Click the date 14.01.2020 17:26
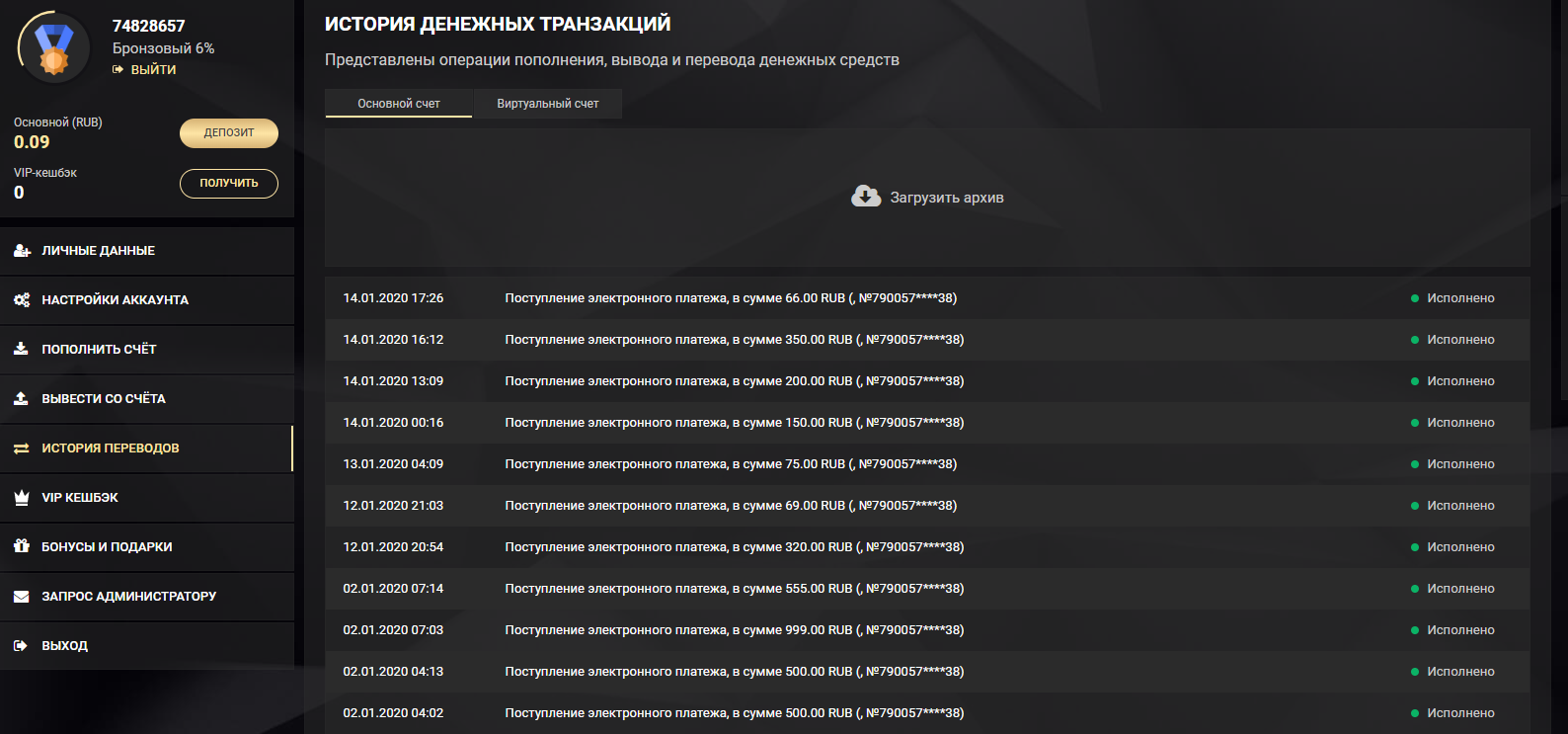The image size is (1568, 734). click(393, 298)
